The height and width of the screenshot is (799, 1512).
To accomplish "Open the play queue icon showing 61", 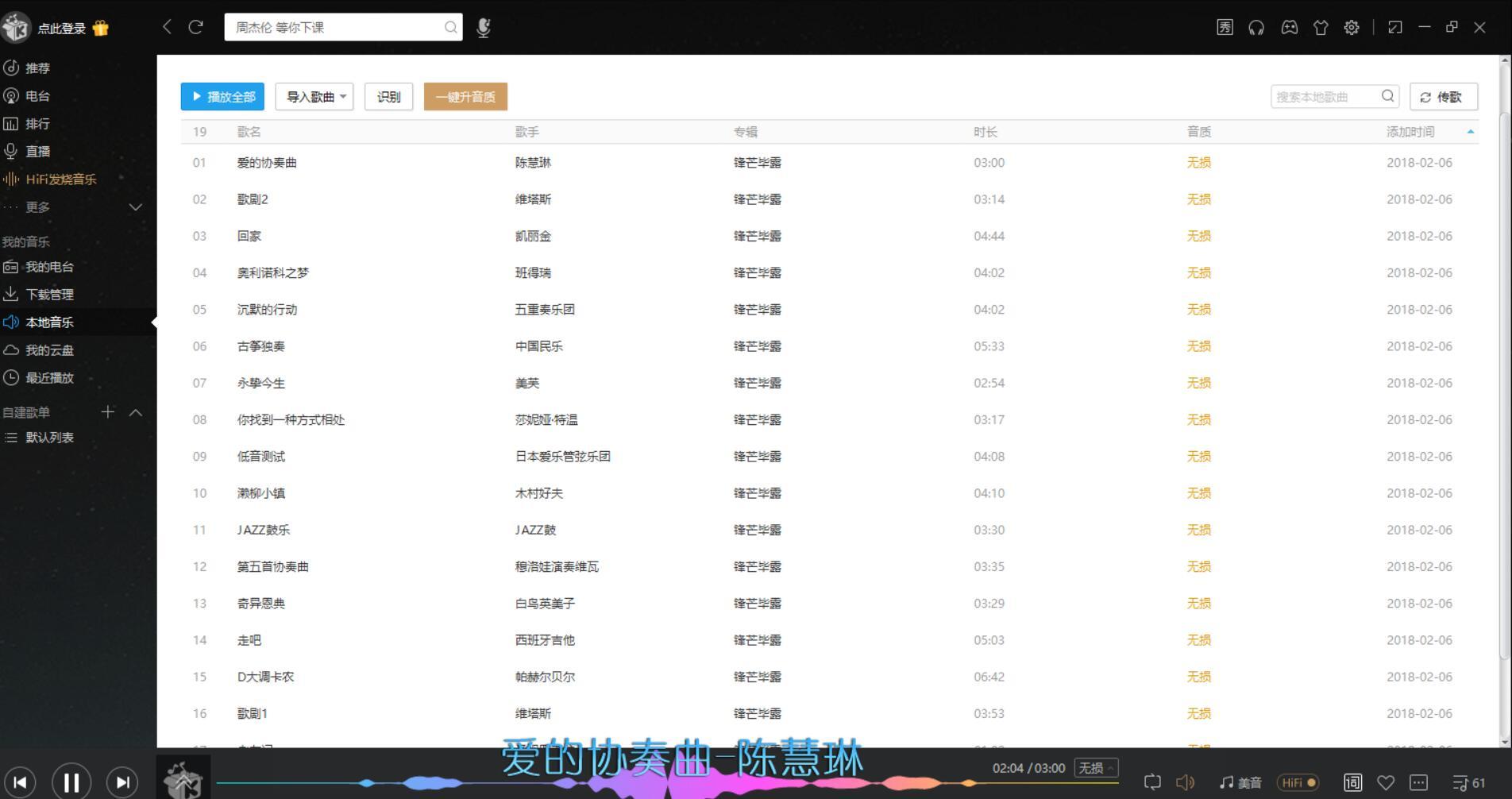I will 1465,782.
